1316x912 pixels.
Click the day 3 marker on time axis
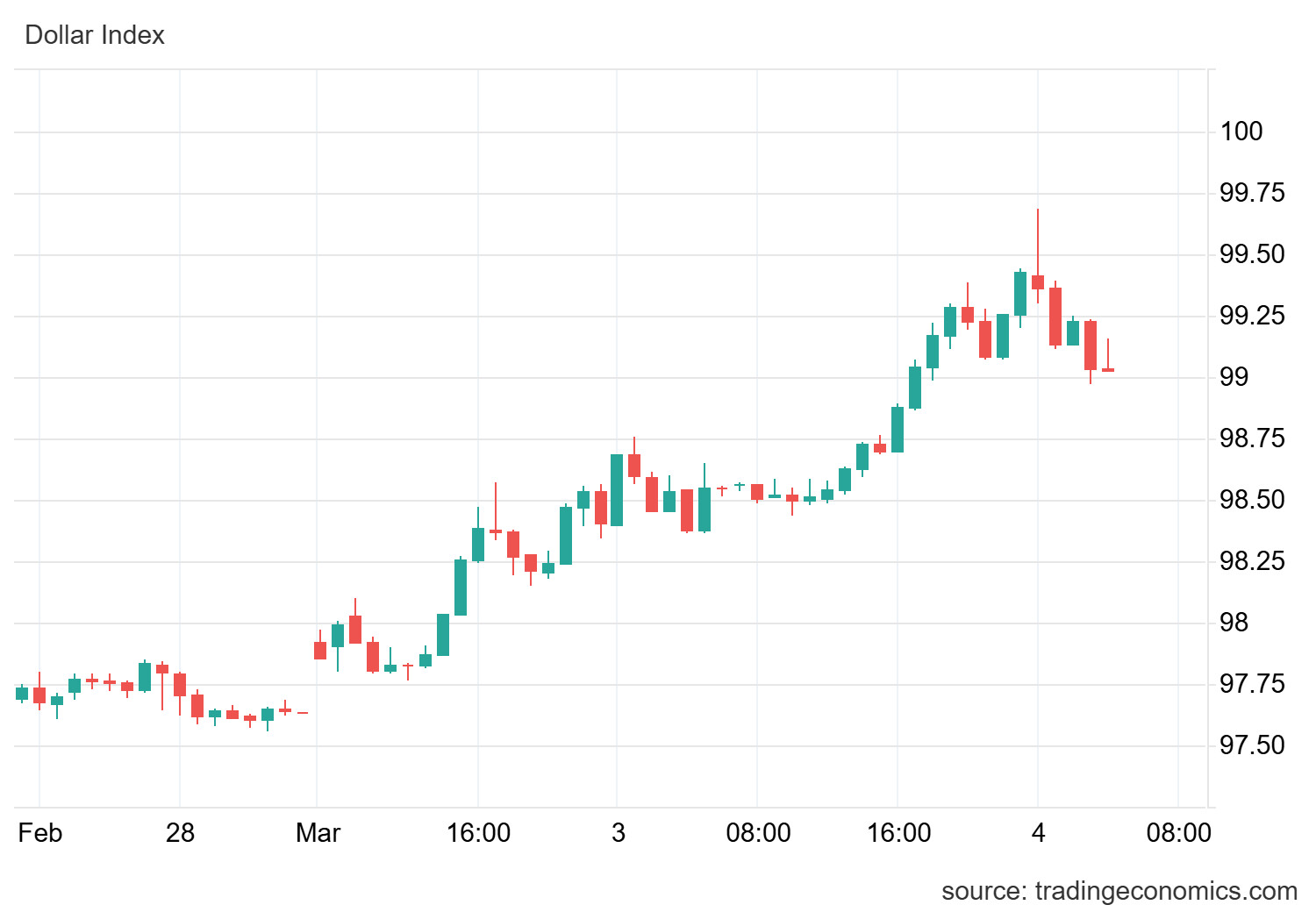pyautogui.click(x=618, y=832)
